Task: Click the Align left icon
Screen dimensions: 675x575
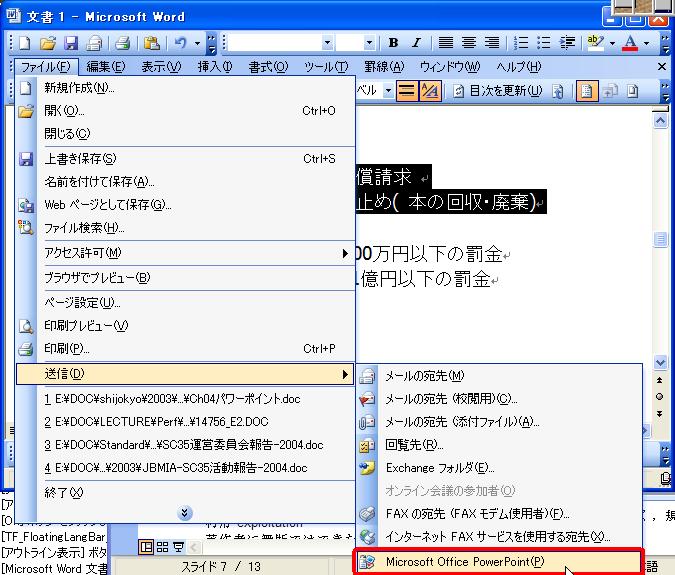Action: pyautogui.click(x=446, y=43)
